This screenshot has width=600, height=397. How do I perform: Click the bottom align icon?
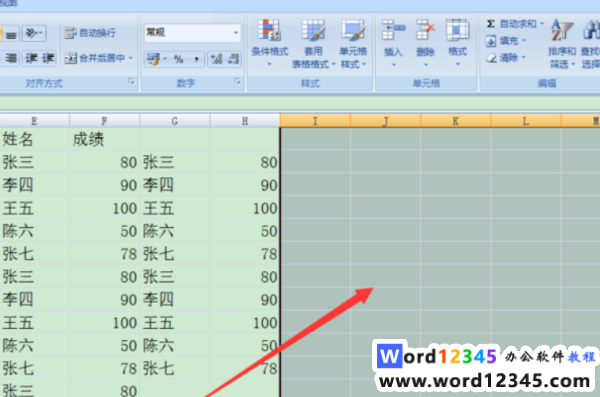[10, 34]
